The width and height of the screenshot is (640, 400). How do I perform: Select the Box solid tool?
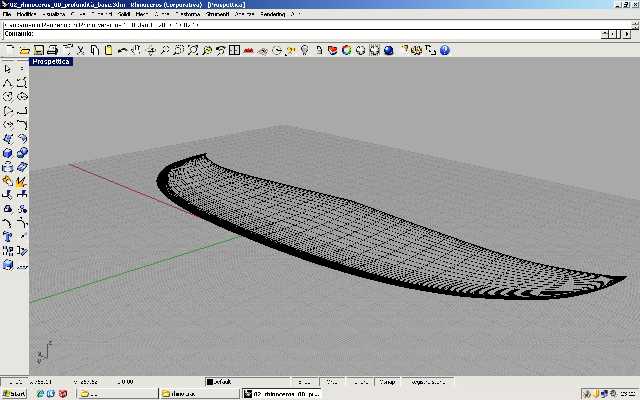(8, 153)
